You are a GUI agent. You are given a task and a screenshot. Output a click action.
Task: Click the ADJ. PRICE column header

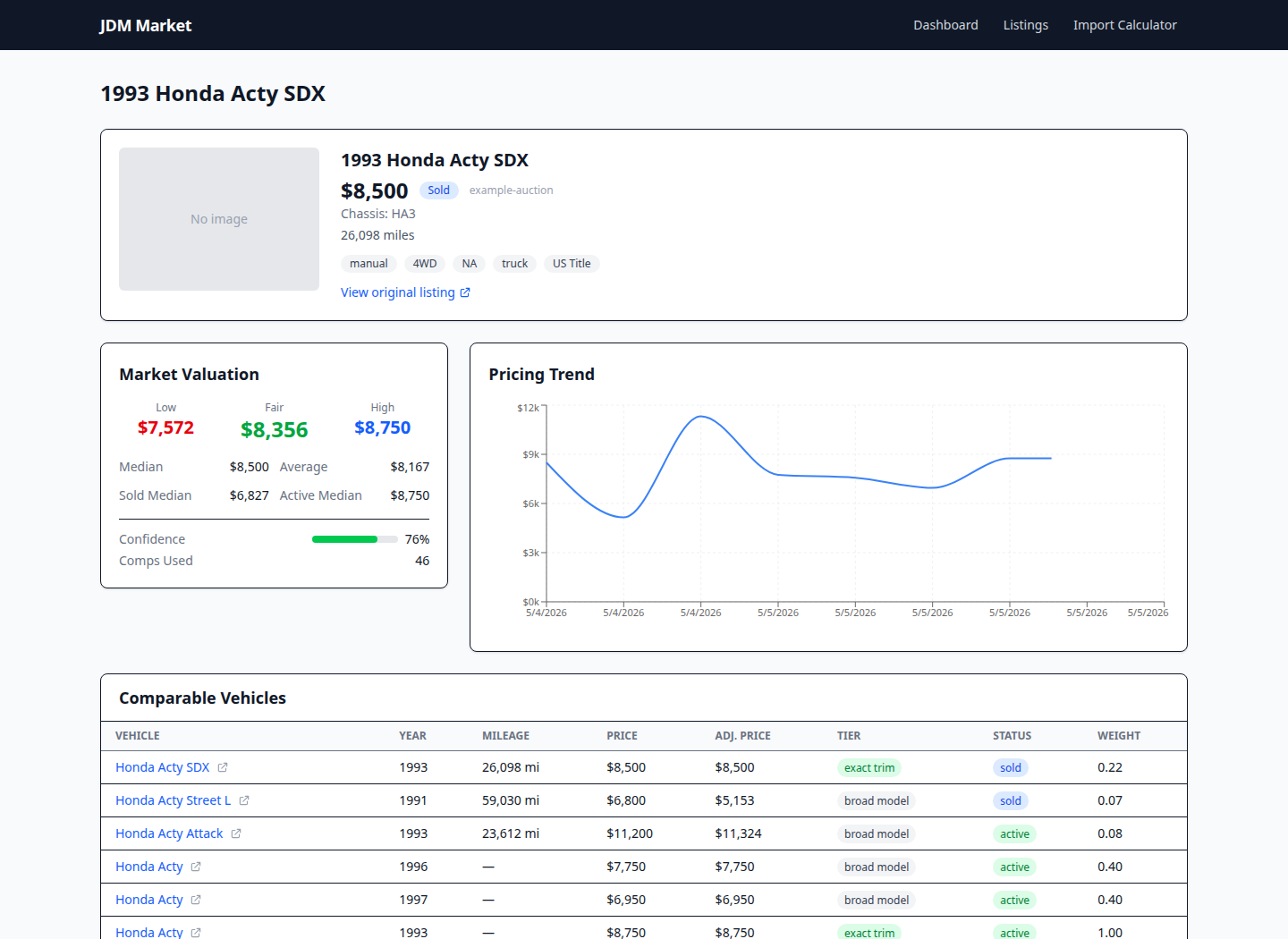tap(742, 736)
